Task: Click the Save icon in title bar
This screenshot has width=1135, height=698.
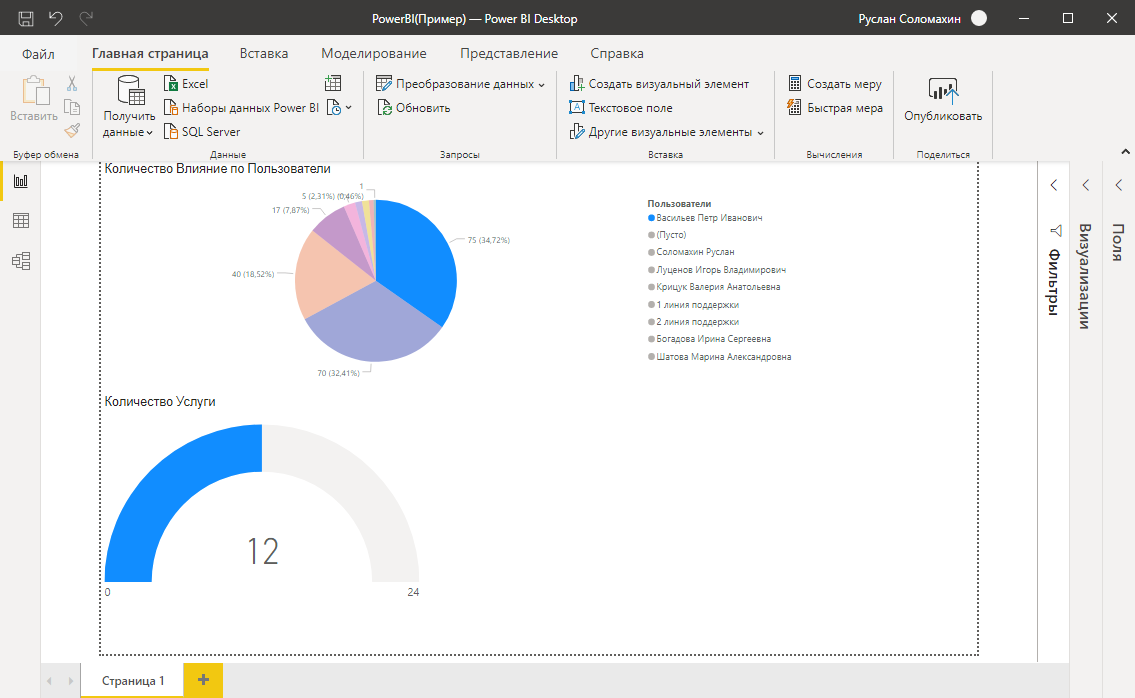Action: click(x=26, y=18)
